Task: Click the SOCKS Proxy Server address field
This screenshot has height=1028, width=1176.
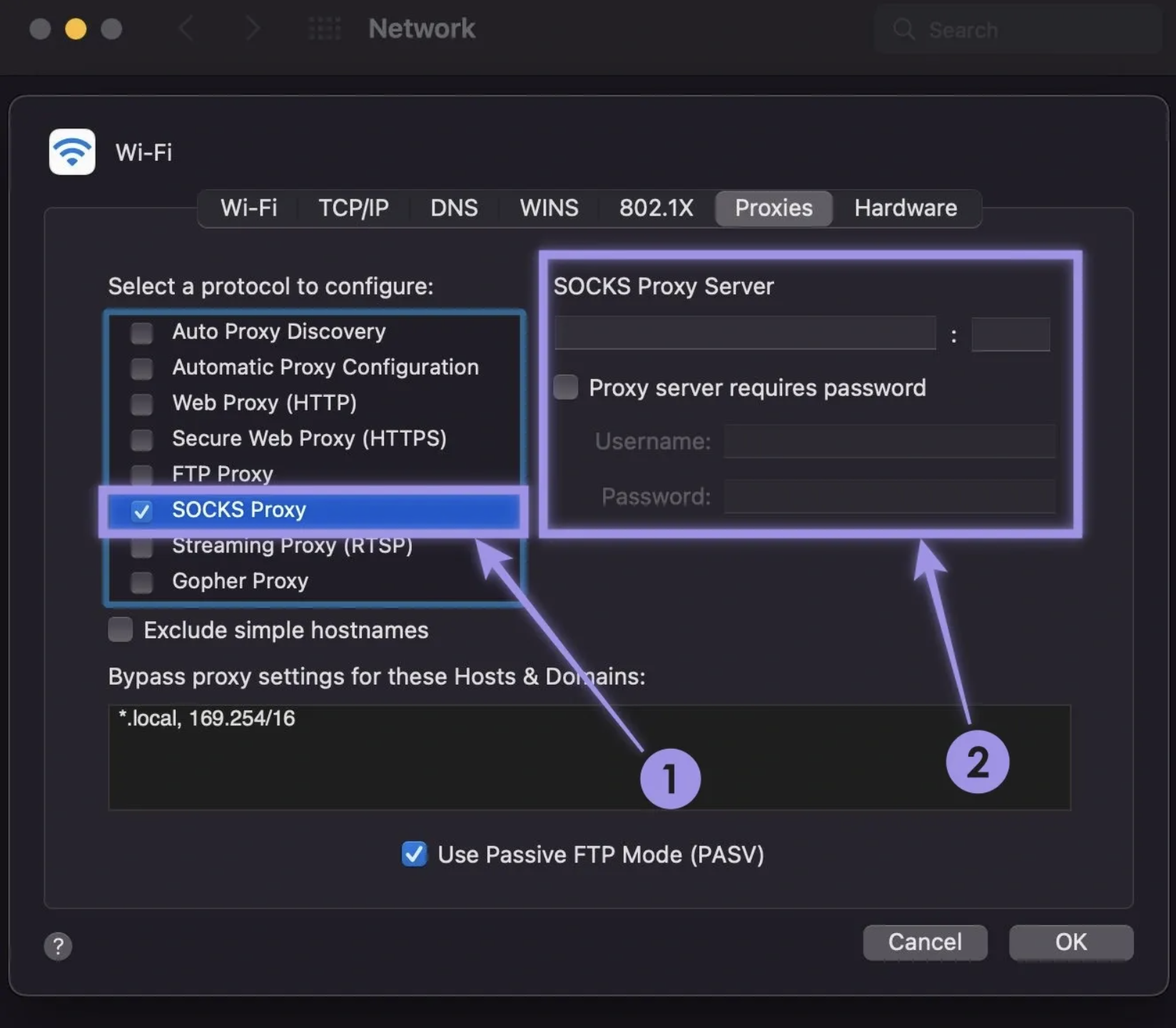Action: tap(744, 333)
